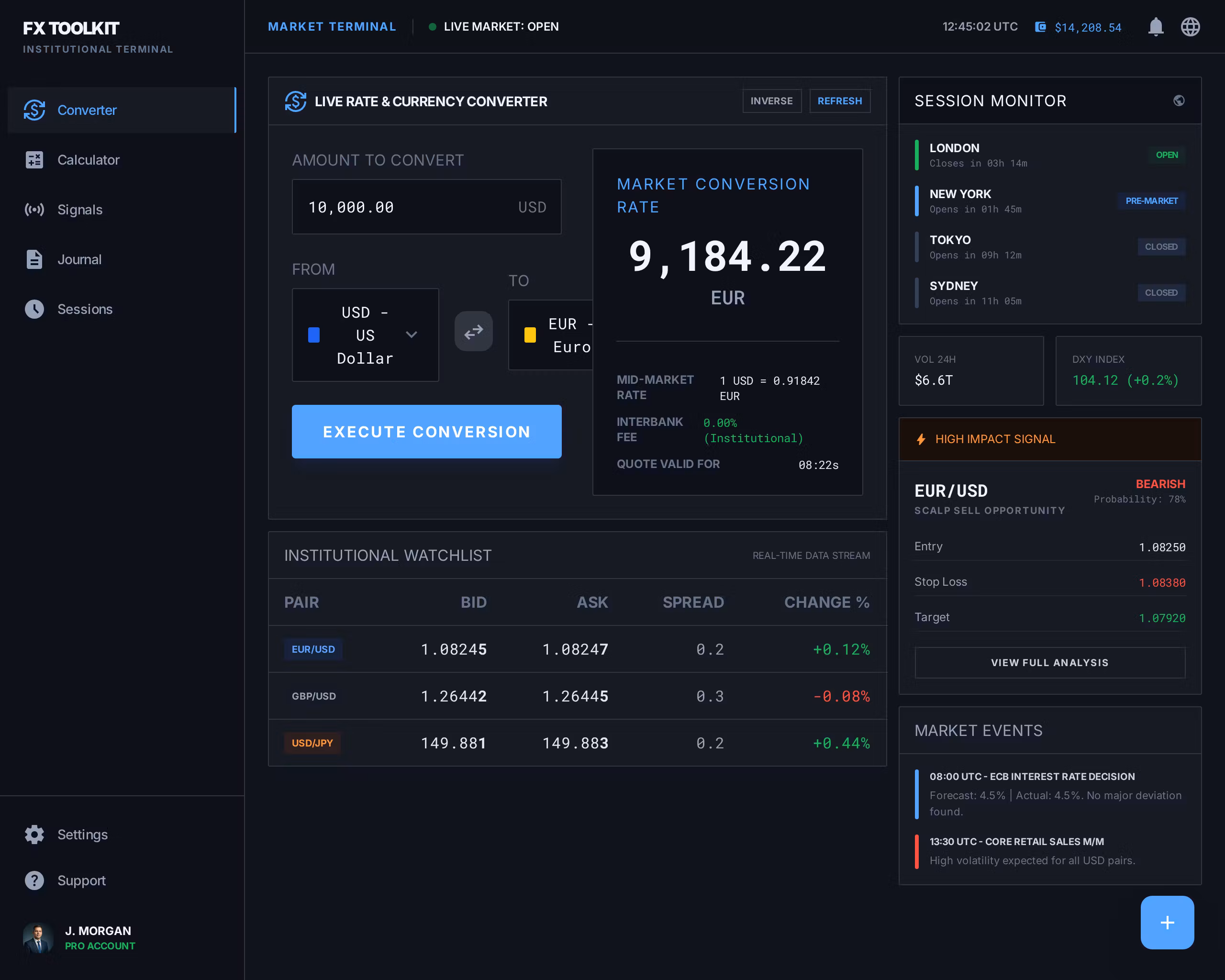Click the converter panel header currency icon
This screenshot has width=1225, height=980.
tap(295, 101)
